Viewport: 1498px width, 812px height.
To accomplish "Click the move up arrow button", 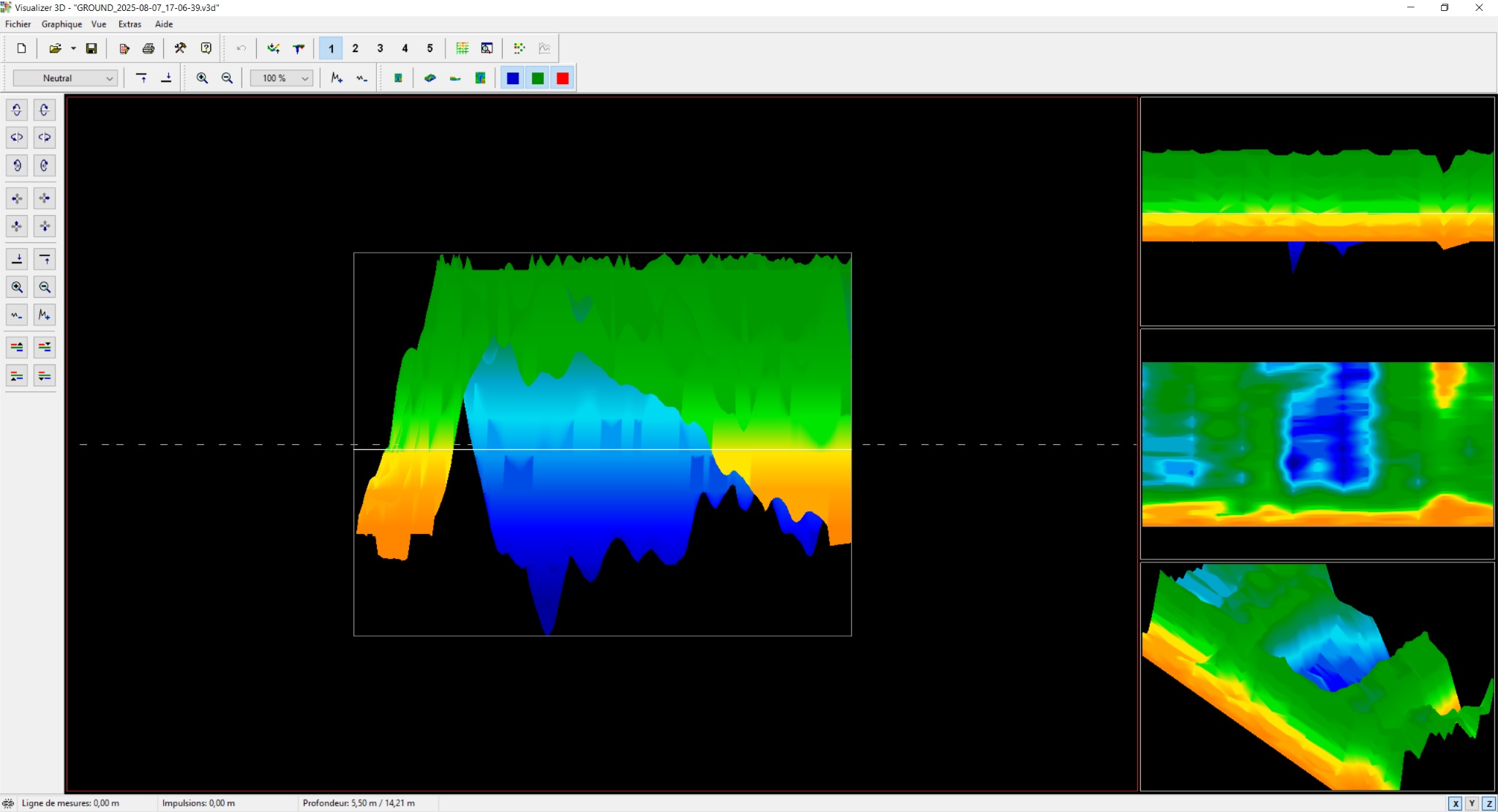I will pyautogui.click(x=17, y=226).
